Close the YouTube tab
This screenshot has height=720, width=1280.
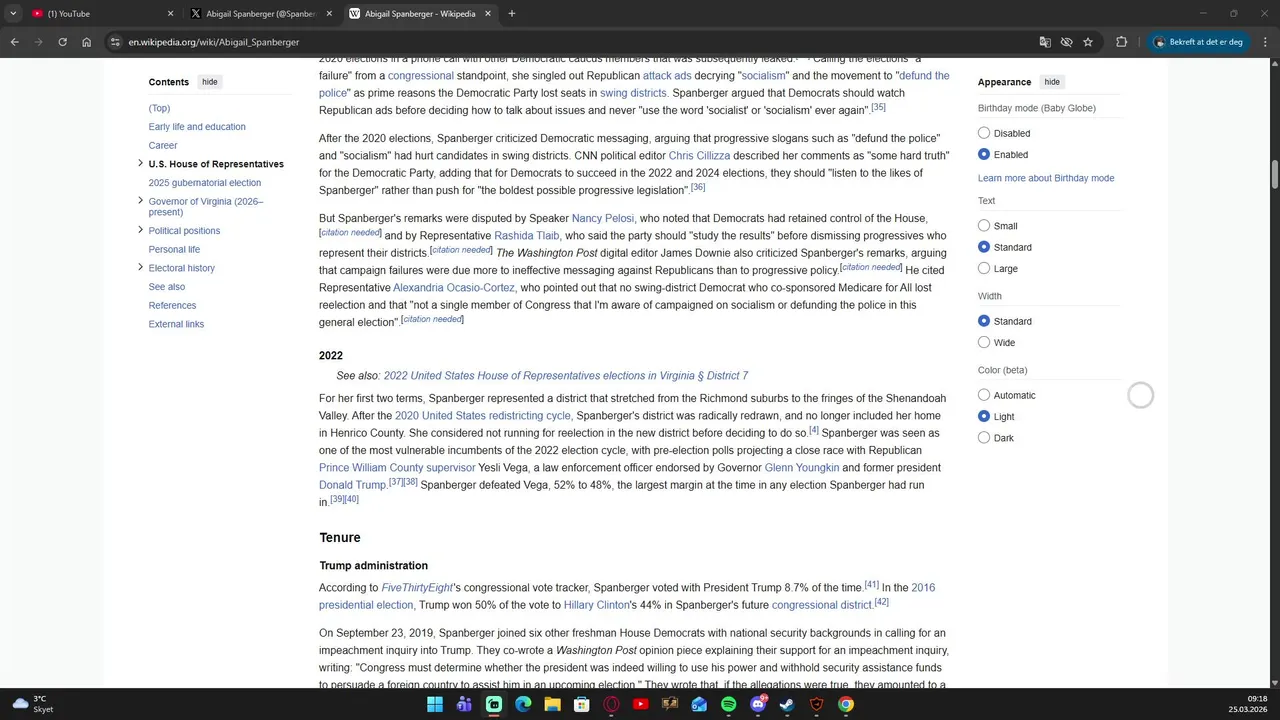tap(170, 14)
